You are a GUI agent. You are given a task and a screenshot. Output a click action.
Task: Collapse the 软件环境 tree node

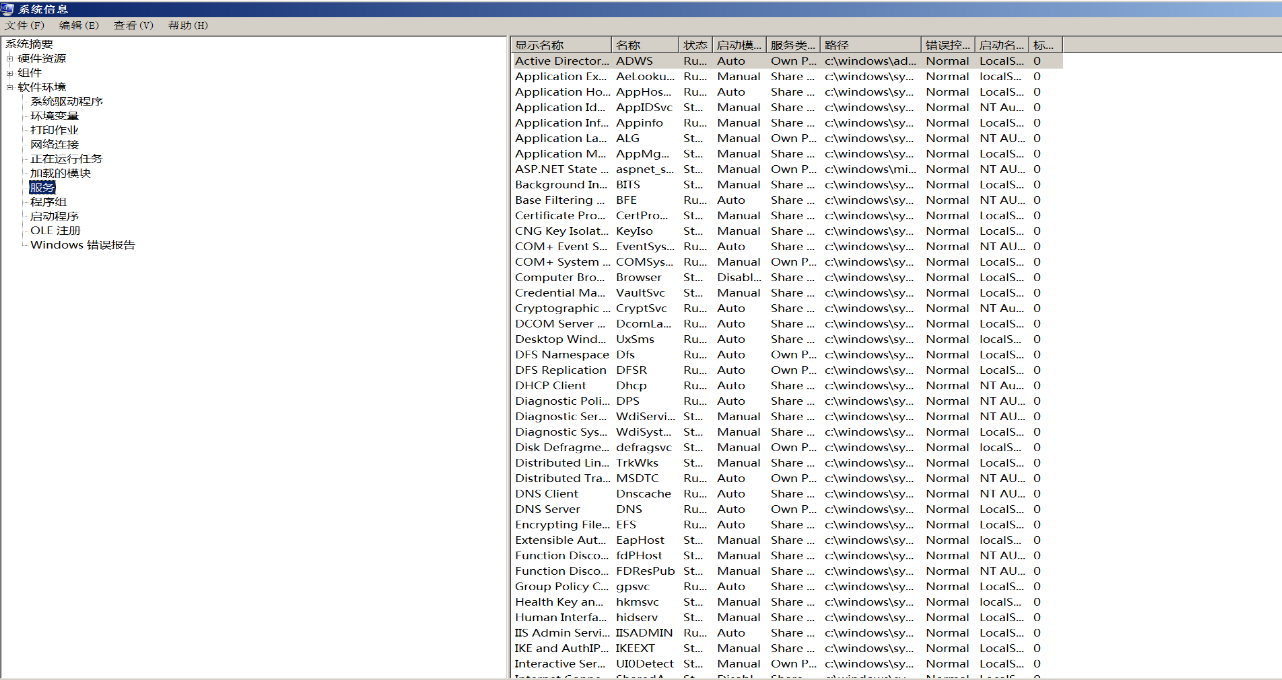point(10,87)
